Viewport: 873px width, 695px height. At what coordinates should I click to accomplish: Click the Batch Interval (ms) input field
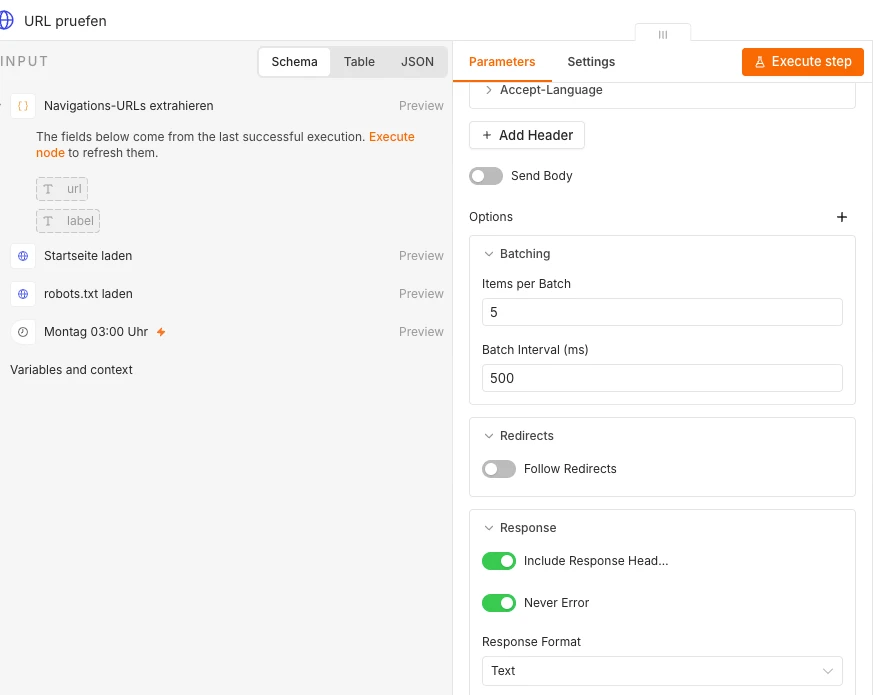pos(662,379)
